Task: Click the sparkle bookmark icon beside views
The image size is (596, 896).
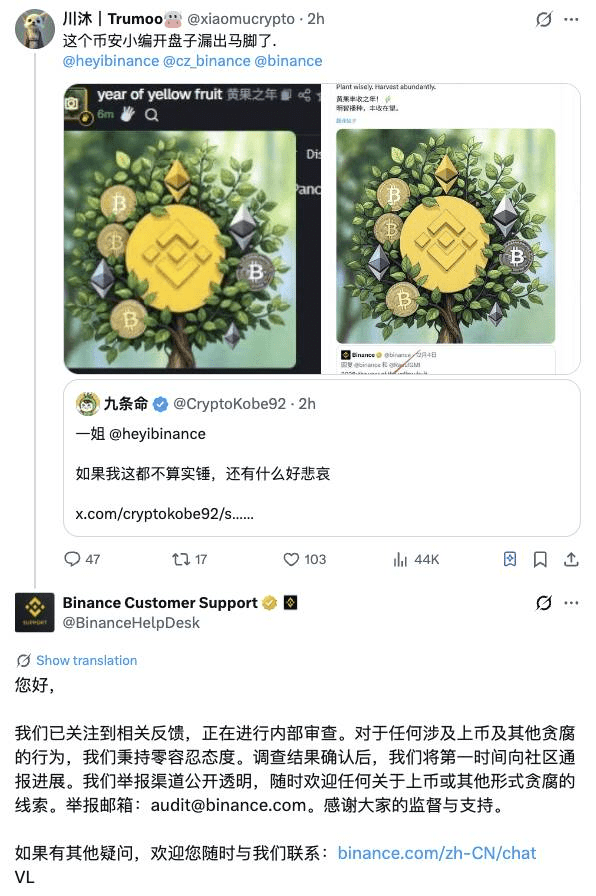Action: click(510, 559)
